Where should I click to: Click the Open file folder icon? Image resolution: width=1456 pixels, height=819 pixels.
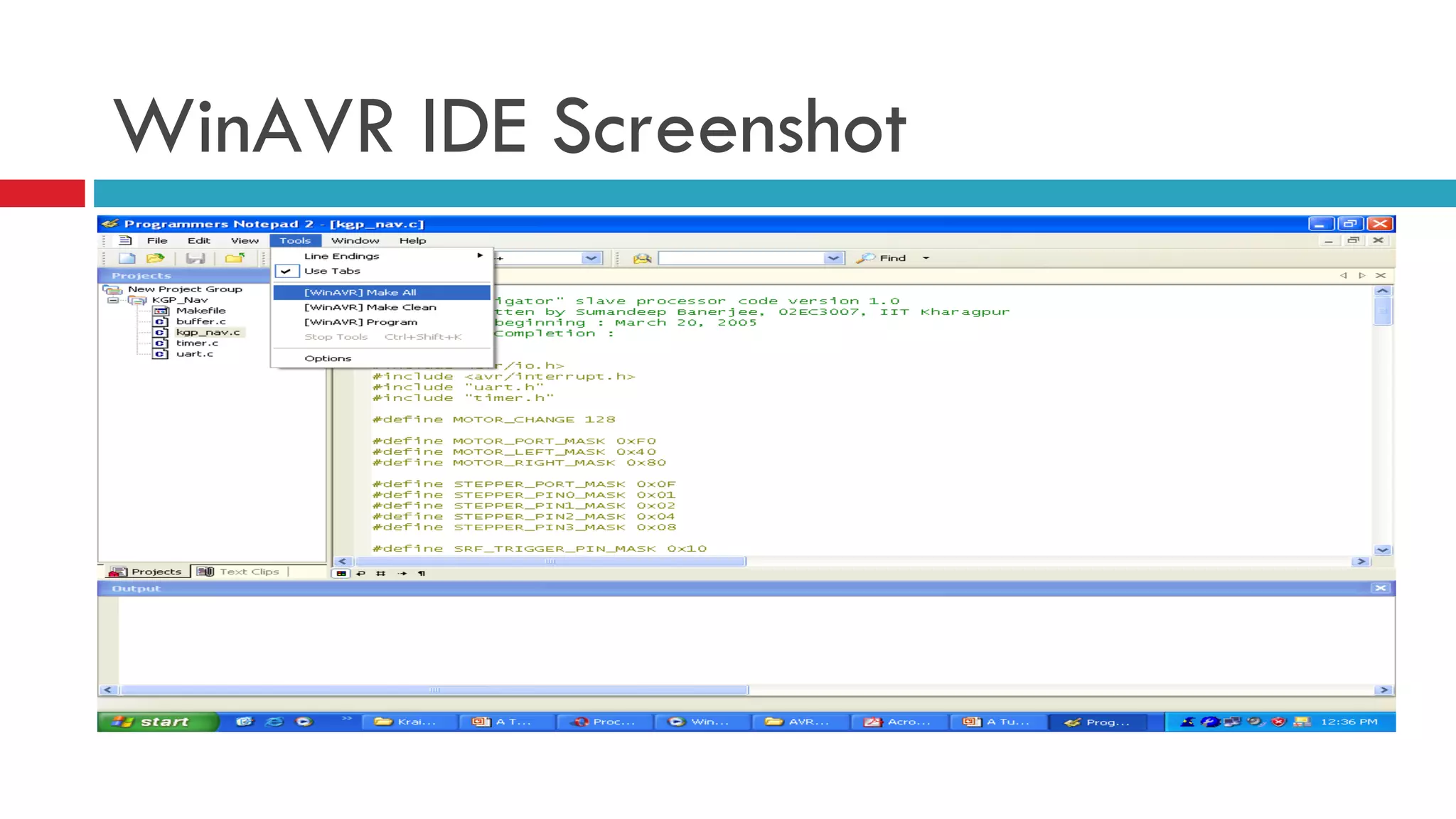pyautogui.click(x=155, y=258)
